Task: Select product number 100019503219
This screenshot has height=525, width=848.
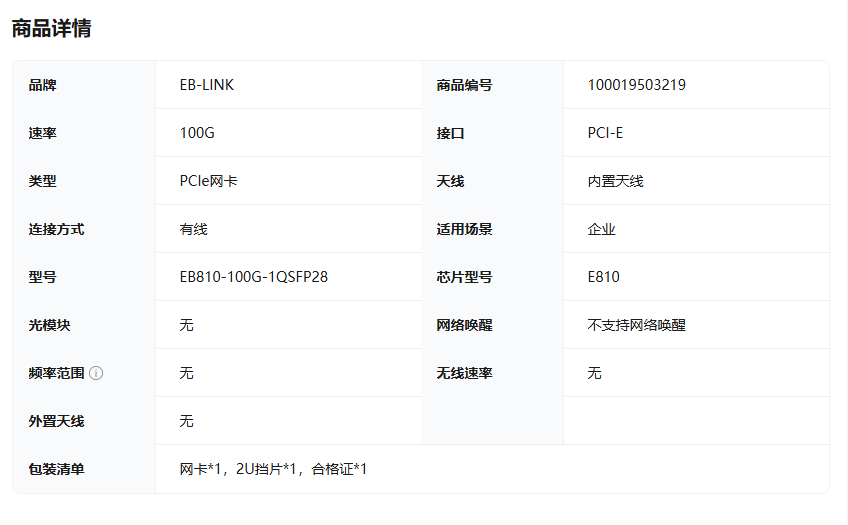Action: (x=637, y=85)
